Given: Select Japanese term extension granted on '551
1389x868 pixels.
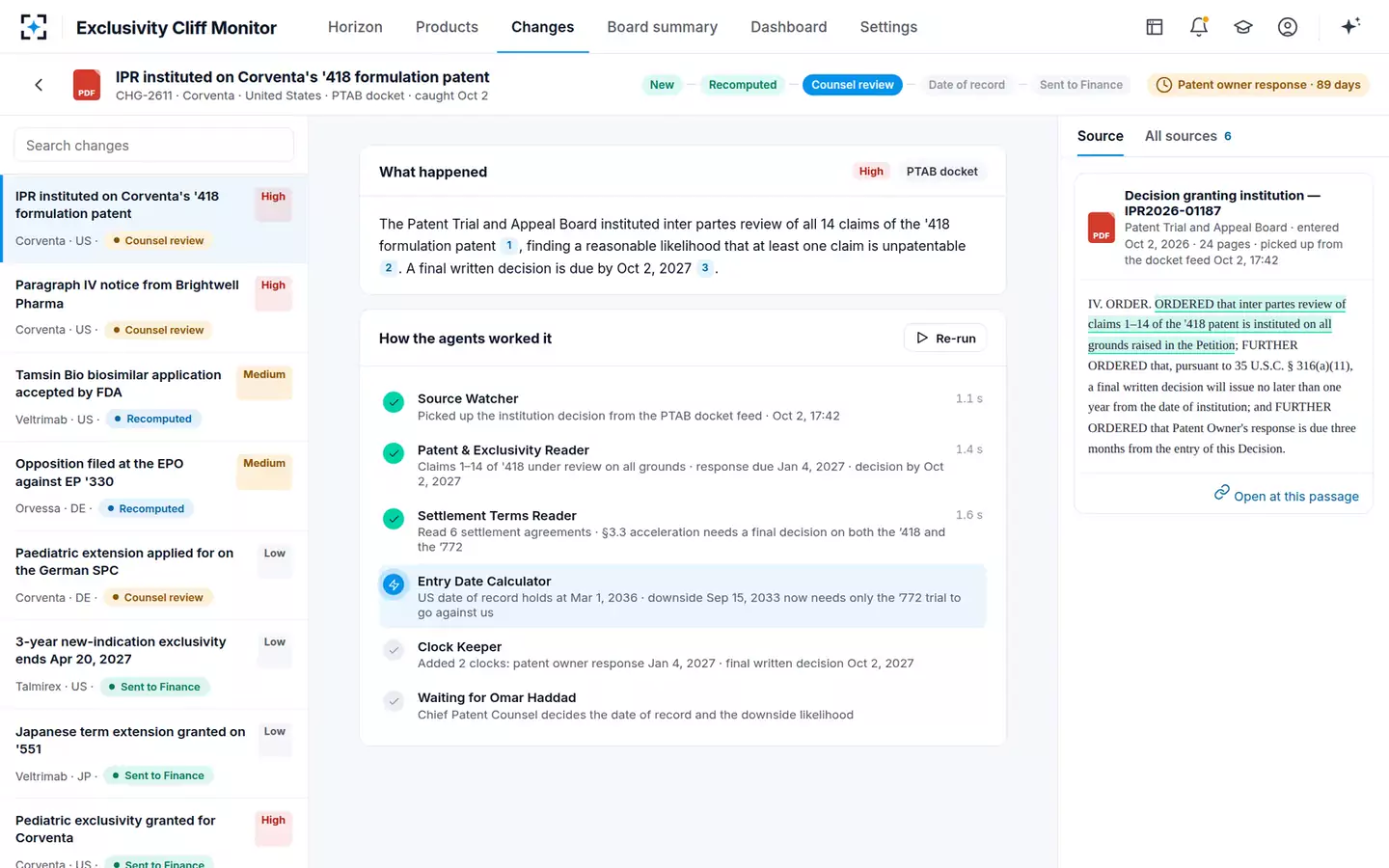Looking at the screenshot, I should [154, 753].
